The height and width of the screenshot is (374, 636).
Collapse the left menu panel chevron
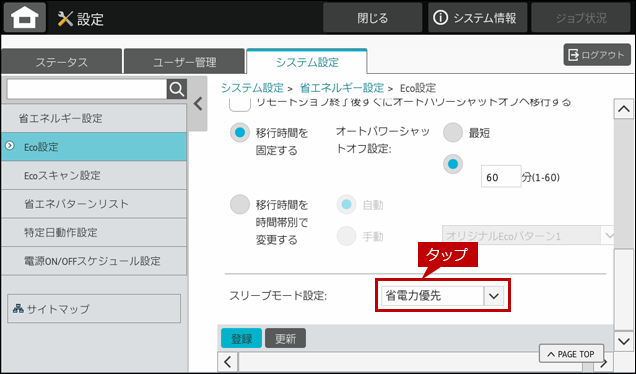point(198,104)
